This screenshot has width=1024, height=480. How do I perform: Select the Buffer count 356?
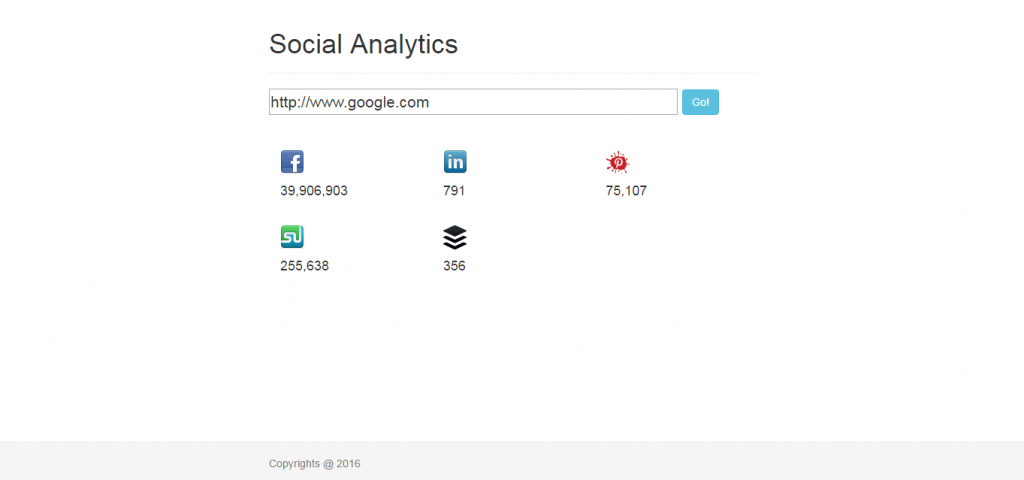pyautogui.click(x=454, y=266)
